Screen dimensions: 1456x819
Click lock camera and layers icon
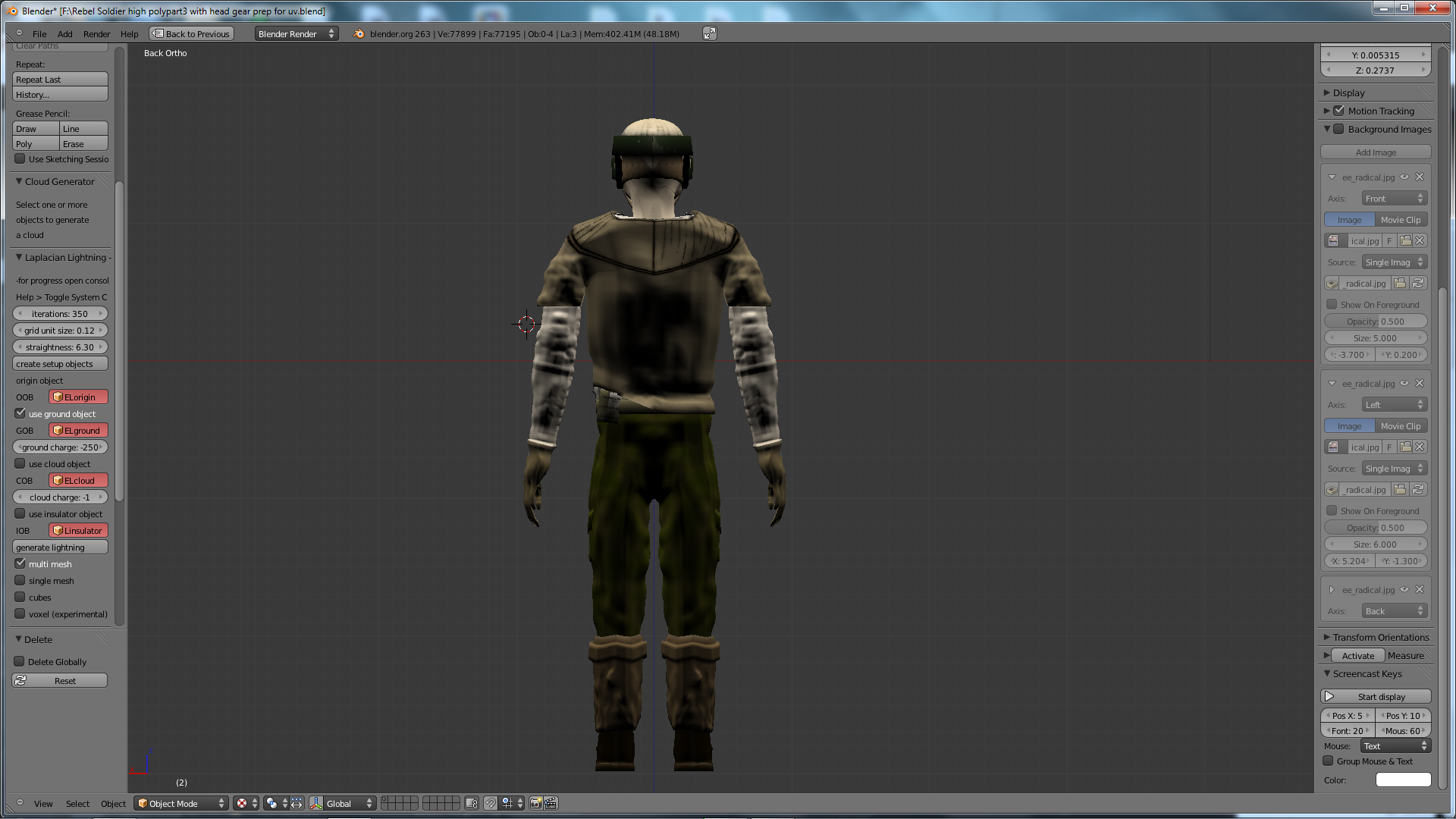472,803
